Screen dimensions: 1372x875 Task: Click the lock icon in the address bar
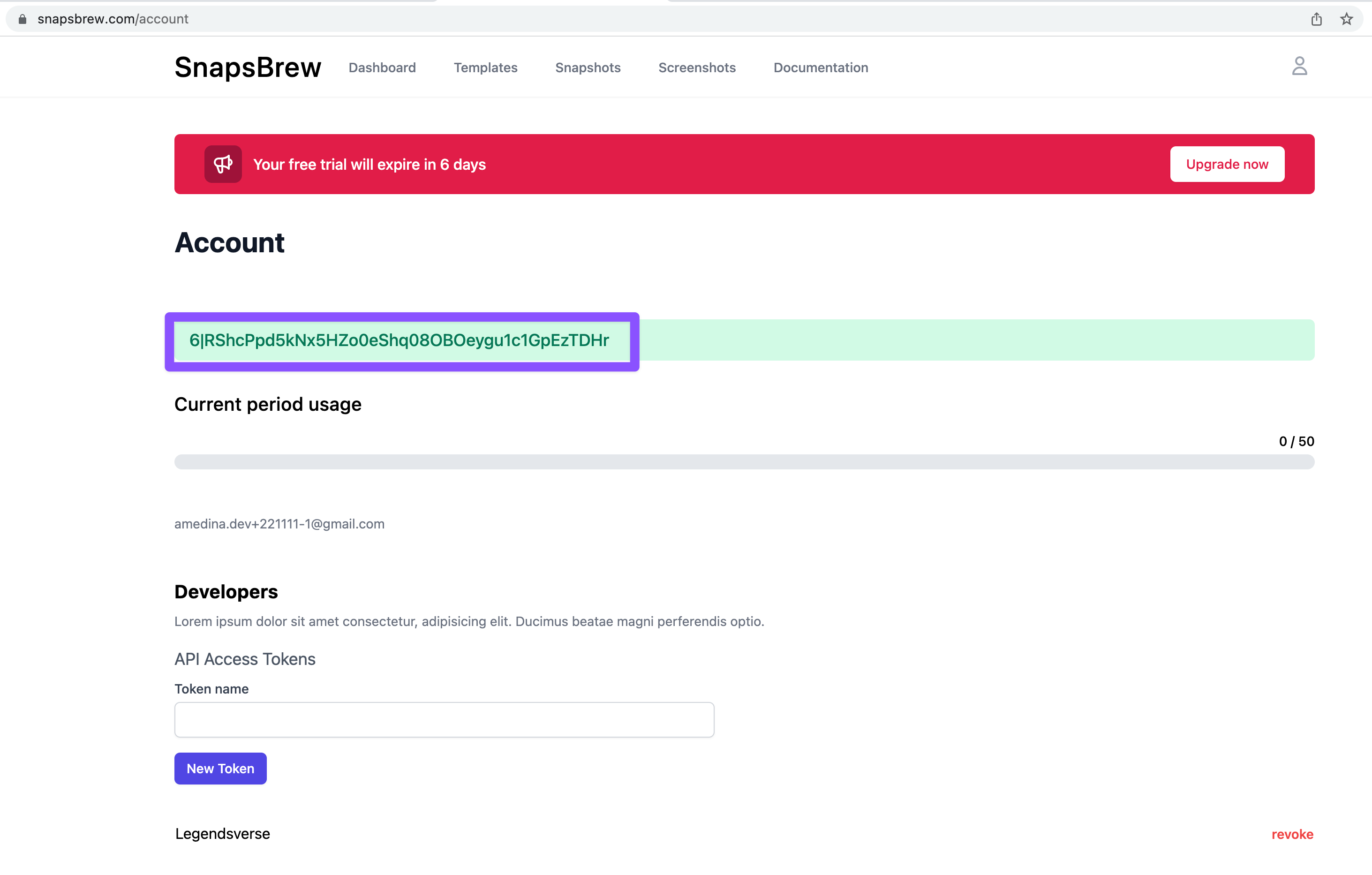[x=22, y=19]
